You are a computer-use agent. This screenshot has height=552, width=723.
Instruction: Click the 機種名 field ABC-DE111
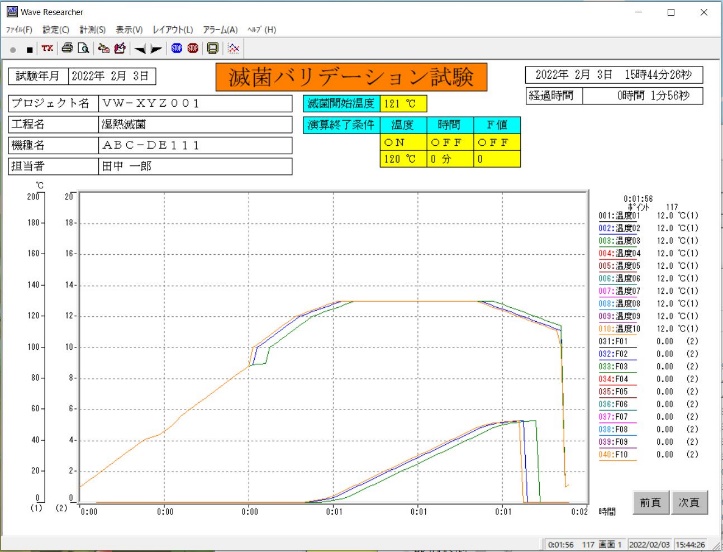click(196, 145)
